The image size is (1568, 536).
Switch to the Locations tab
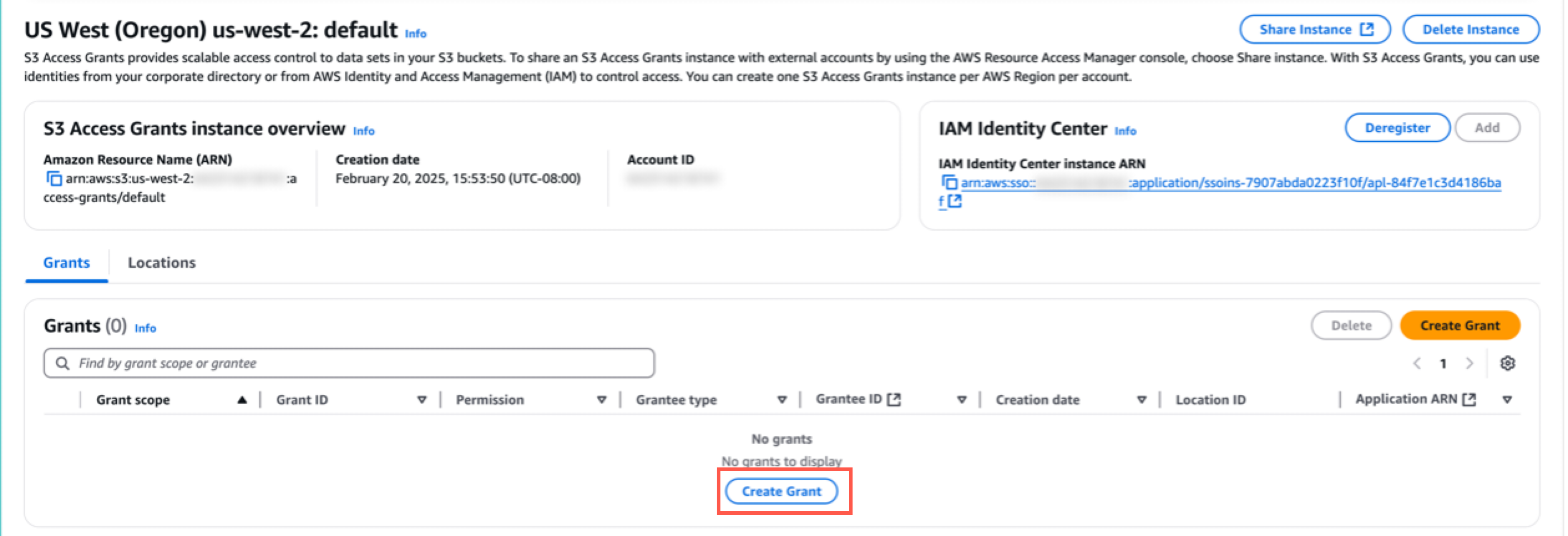(x=161, y=262)
